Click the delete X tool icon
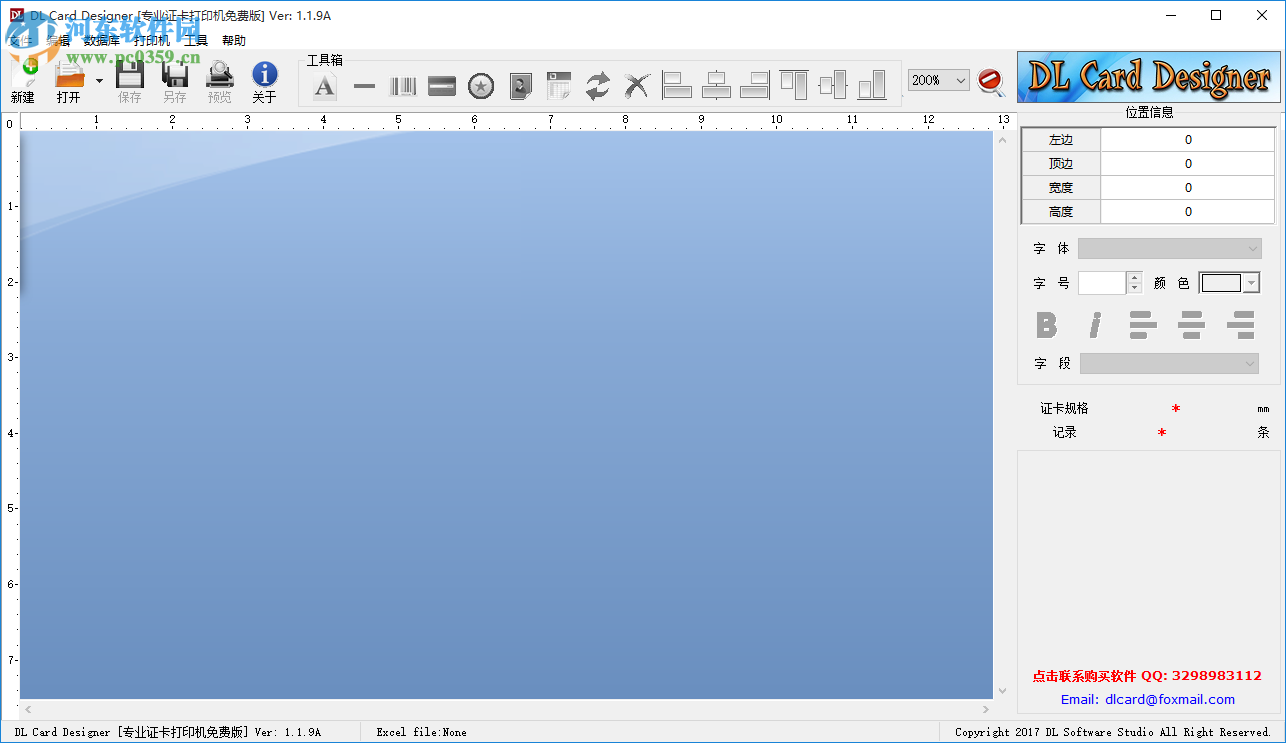 click(x=637, y=86)
